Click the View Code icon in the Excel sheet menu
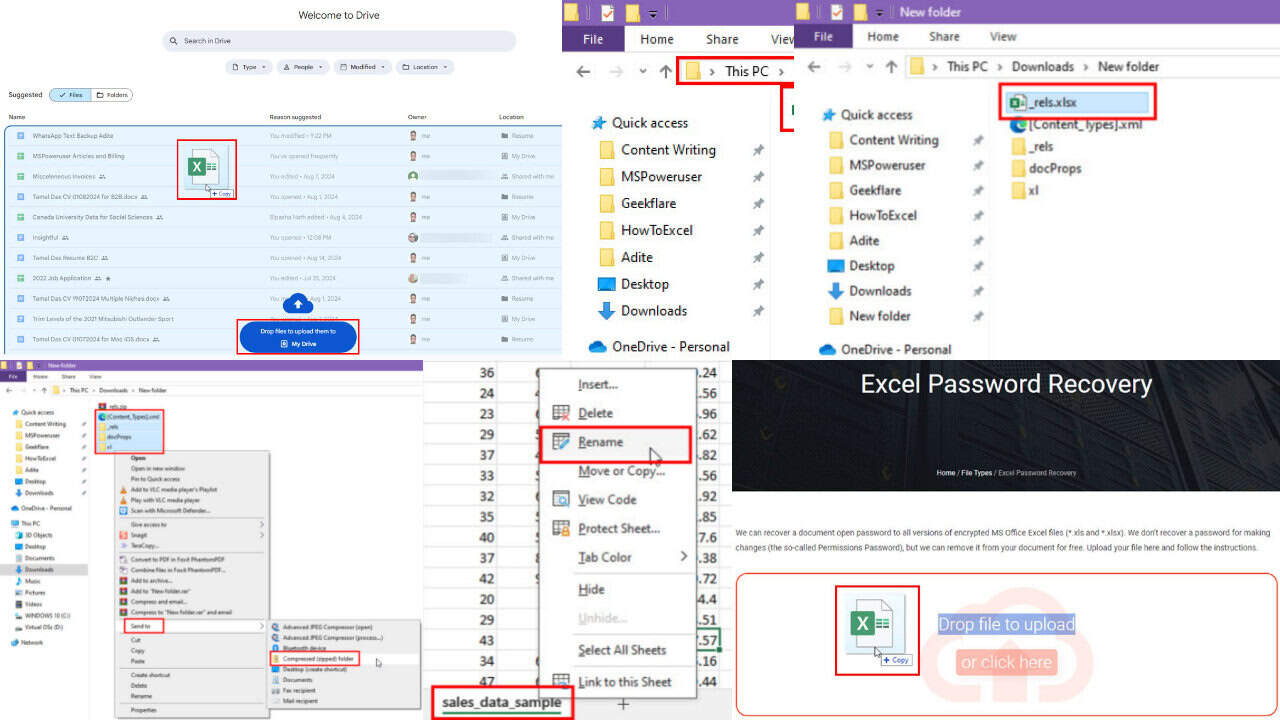 [x=561, y=499]
